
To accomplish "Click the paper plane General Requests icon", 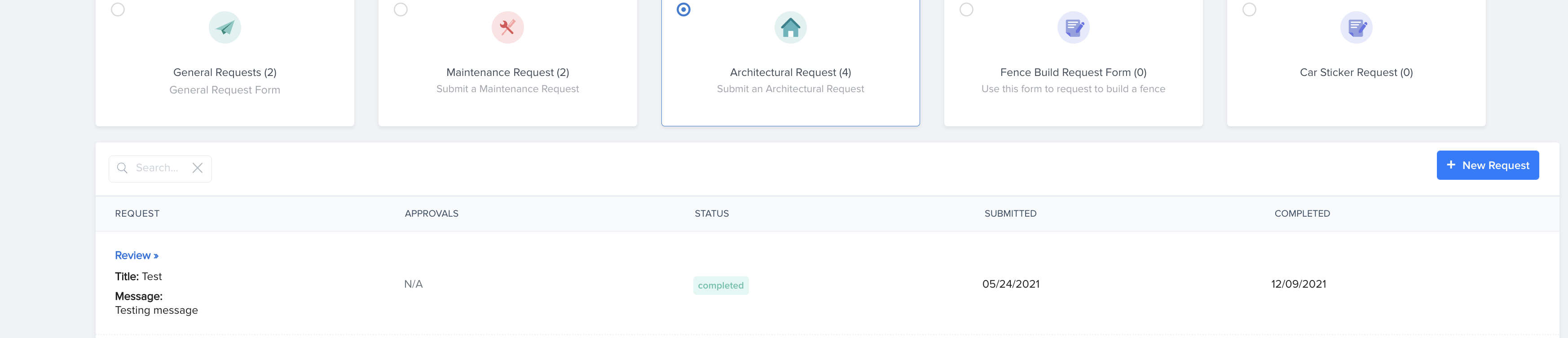I will tap(225, 27).
